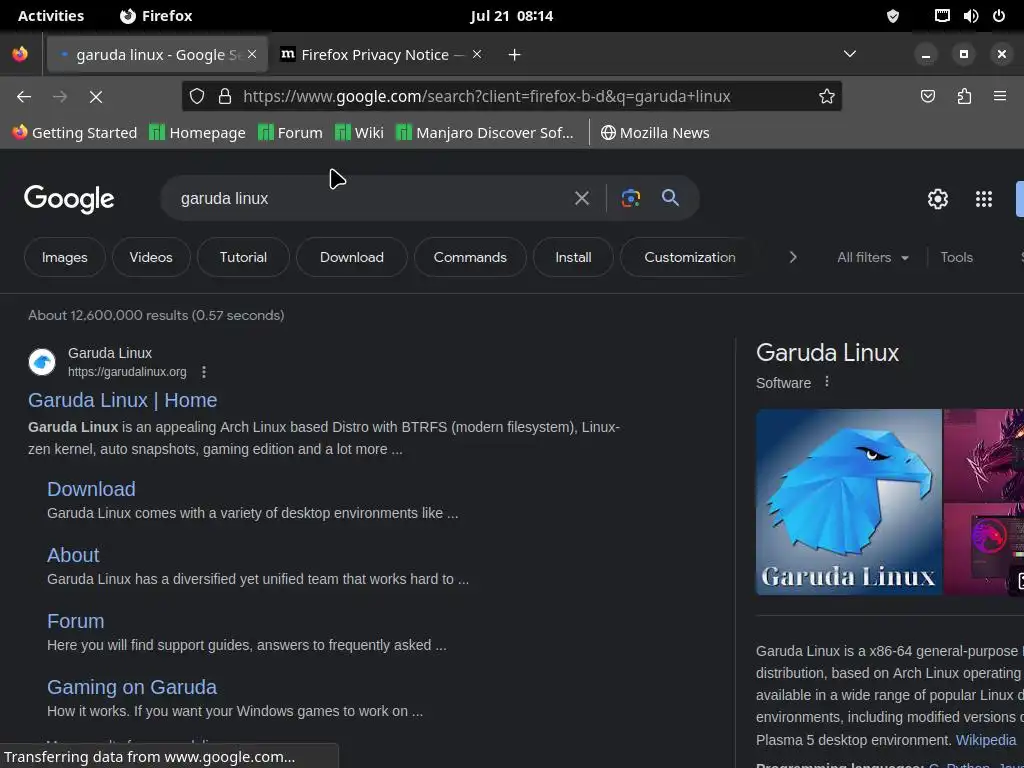The image size is (1024, 768).
Task: Open Manjaro Discover Software bookmark
Action: tap(485, 133)
